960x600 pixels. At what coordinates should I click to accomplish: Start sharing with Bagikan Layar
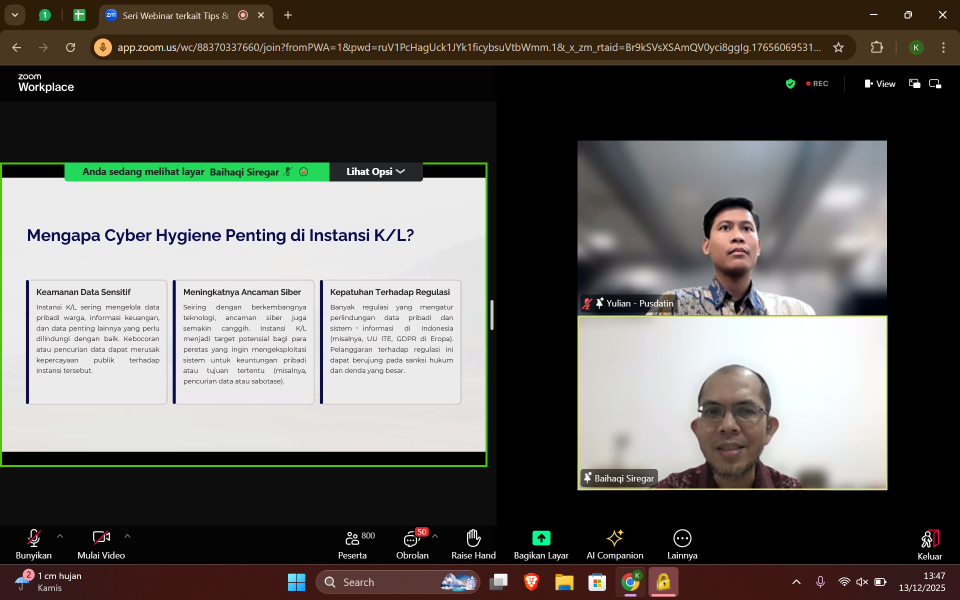(x=541, y=539)
